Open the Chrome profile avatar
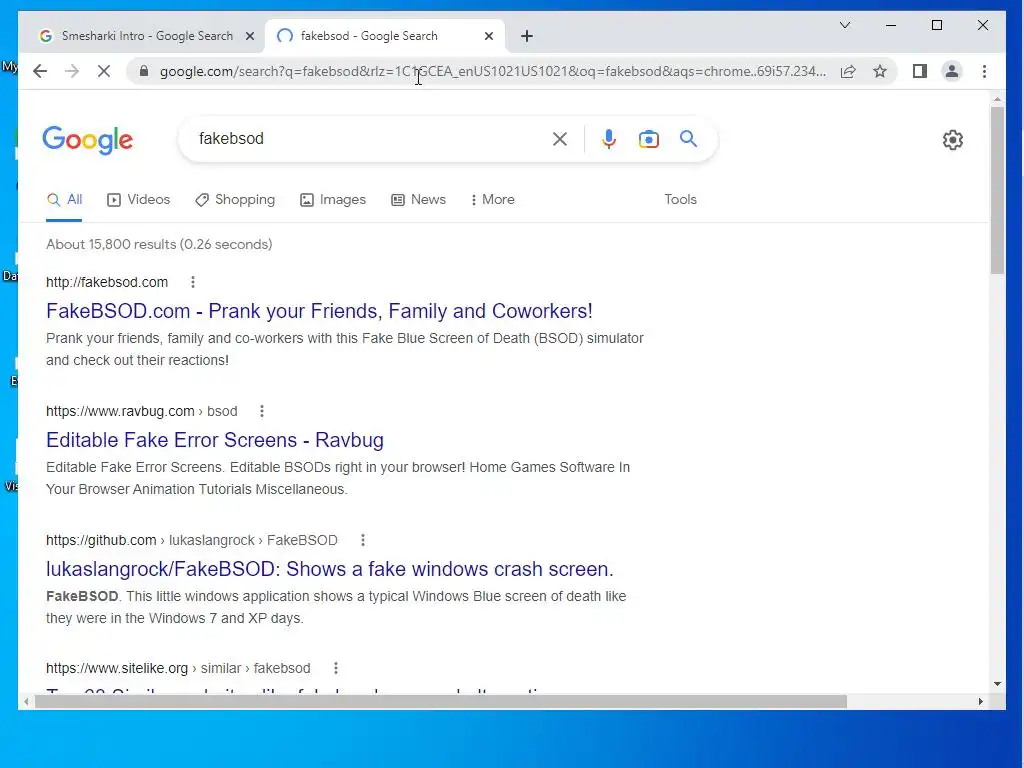Screen dimensions: 1024x768 coord(952,71)
